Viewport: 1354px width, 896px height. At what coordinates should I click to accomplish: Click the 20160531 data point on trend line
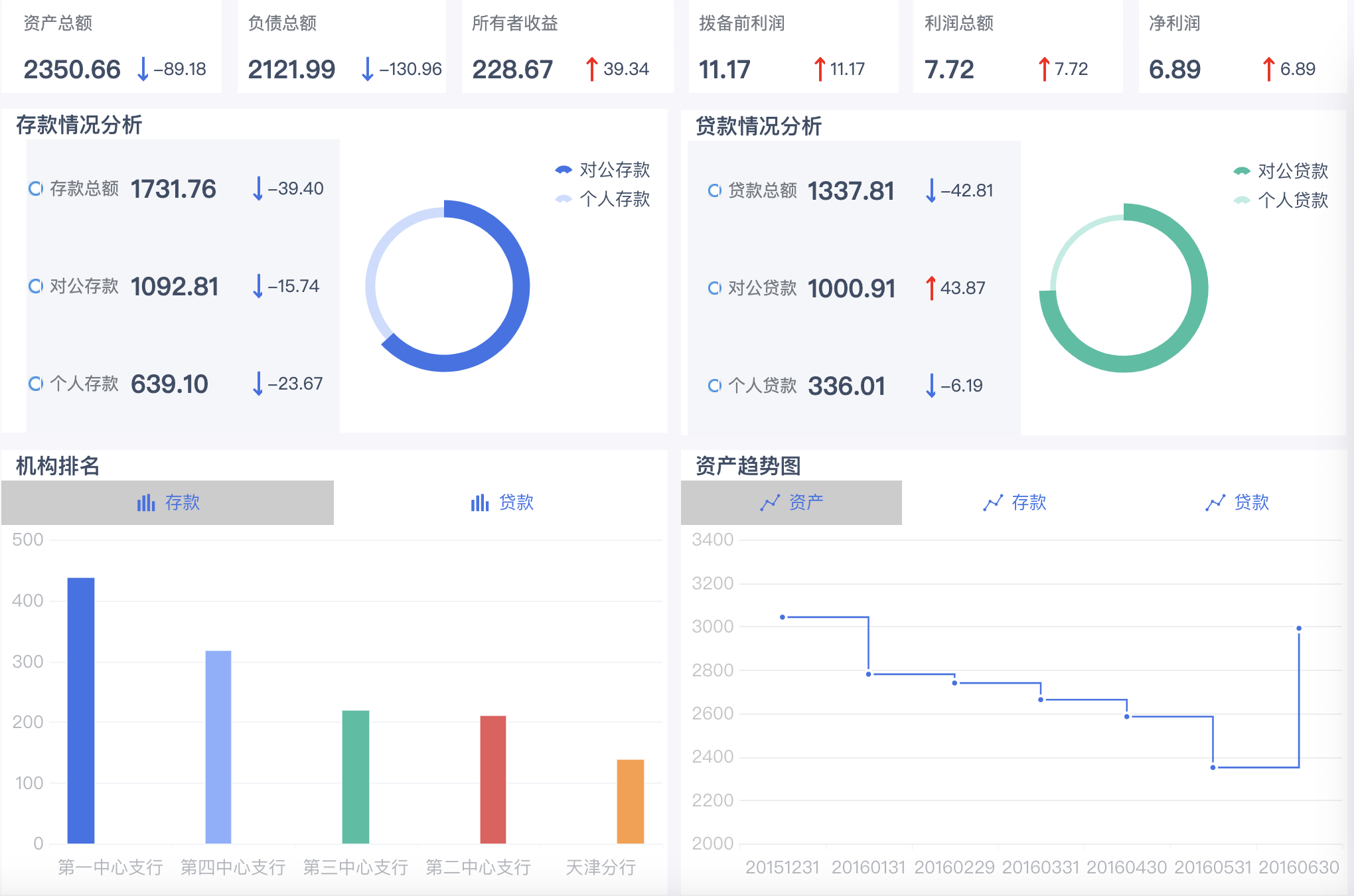pos(1213,767)
